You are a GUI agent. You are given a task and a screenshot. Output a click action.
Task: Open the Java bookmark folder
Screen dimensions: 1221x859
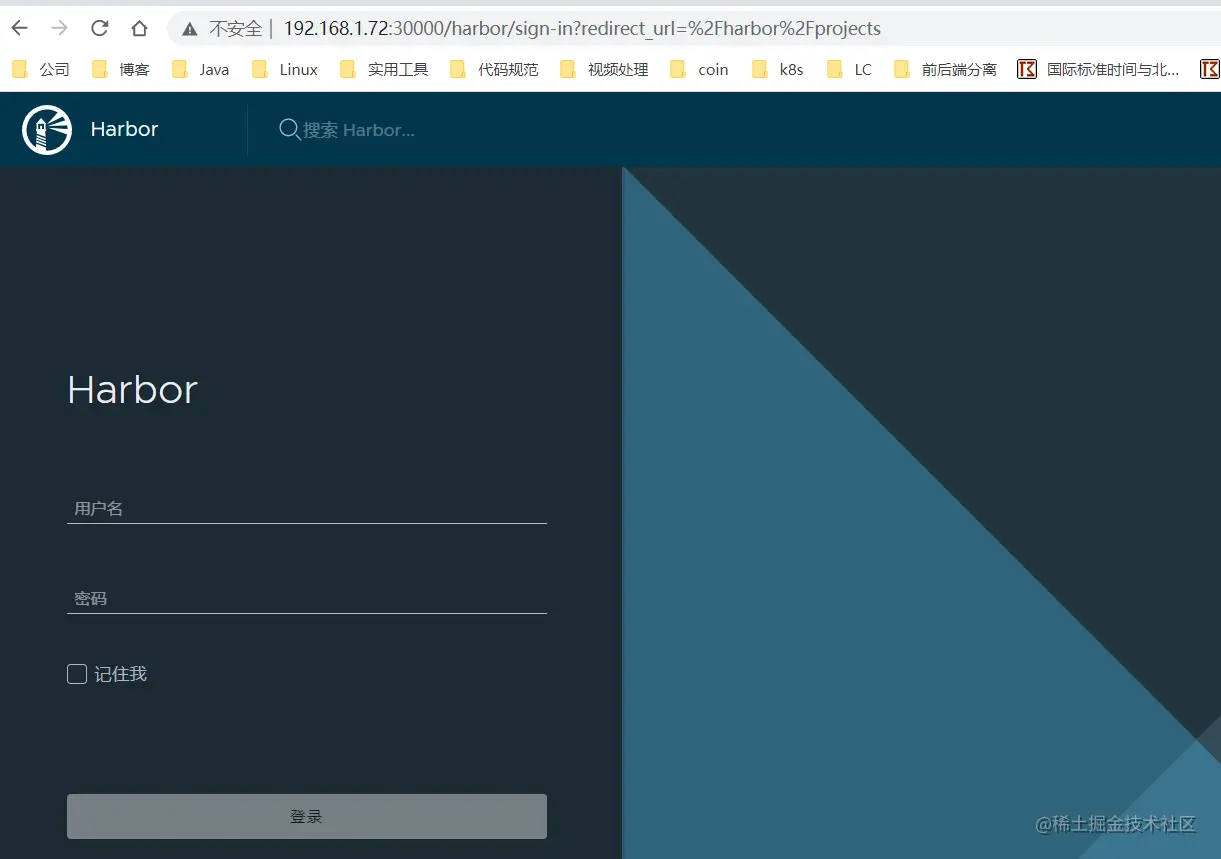coord(200,69)
